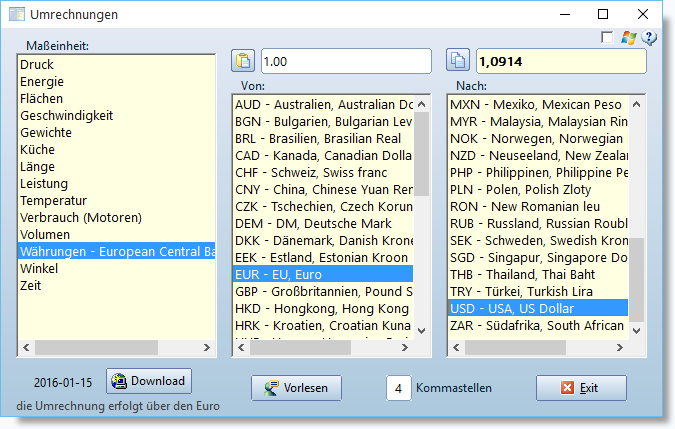Click the down arrow of the Von list scrollbar
675x429 pixels.
point(421,330)
